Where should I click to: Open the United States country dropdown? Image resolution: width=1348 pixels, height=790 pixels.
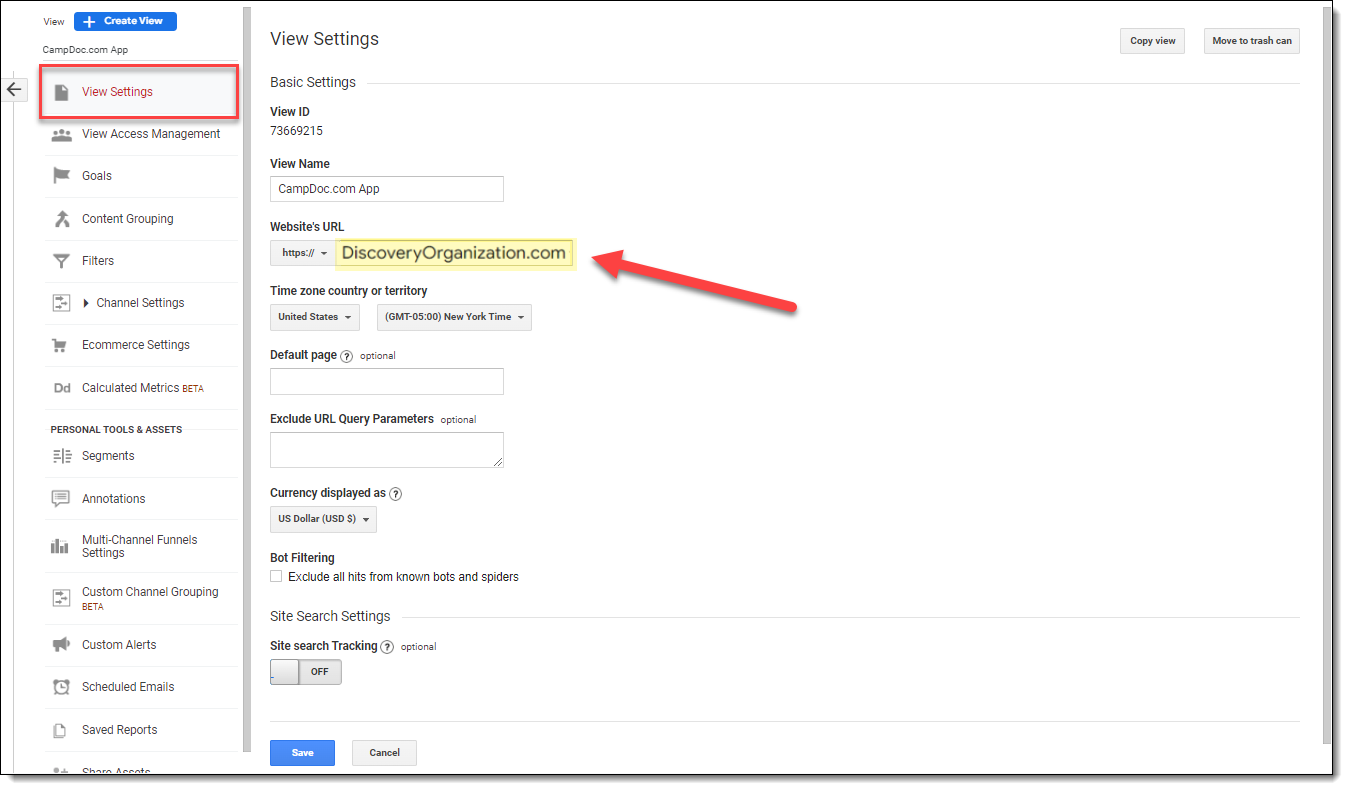pos(315,317)
